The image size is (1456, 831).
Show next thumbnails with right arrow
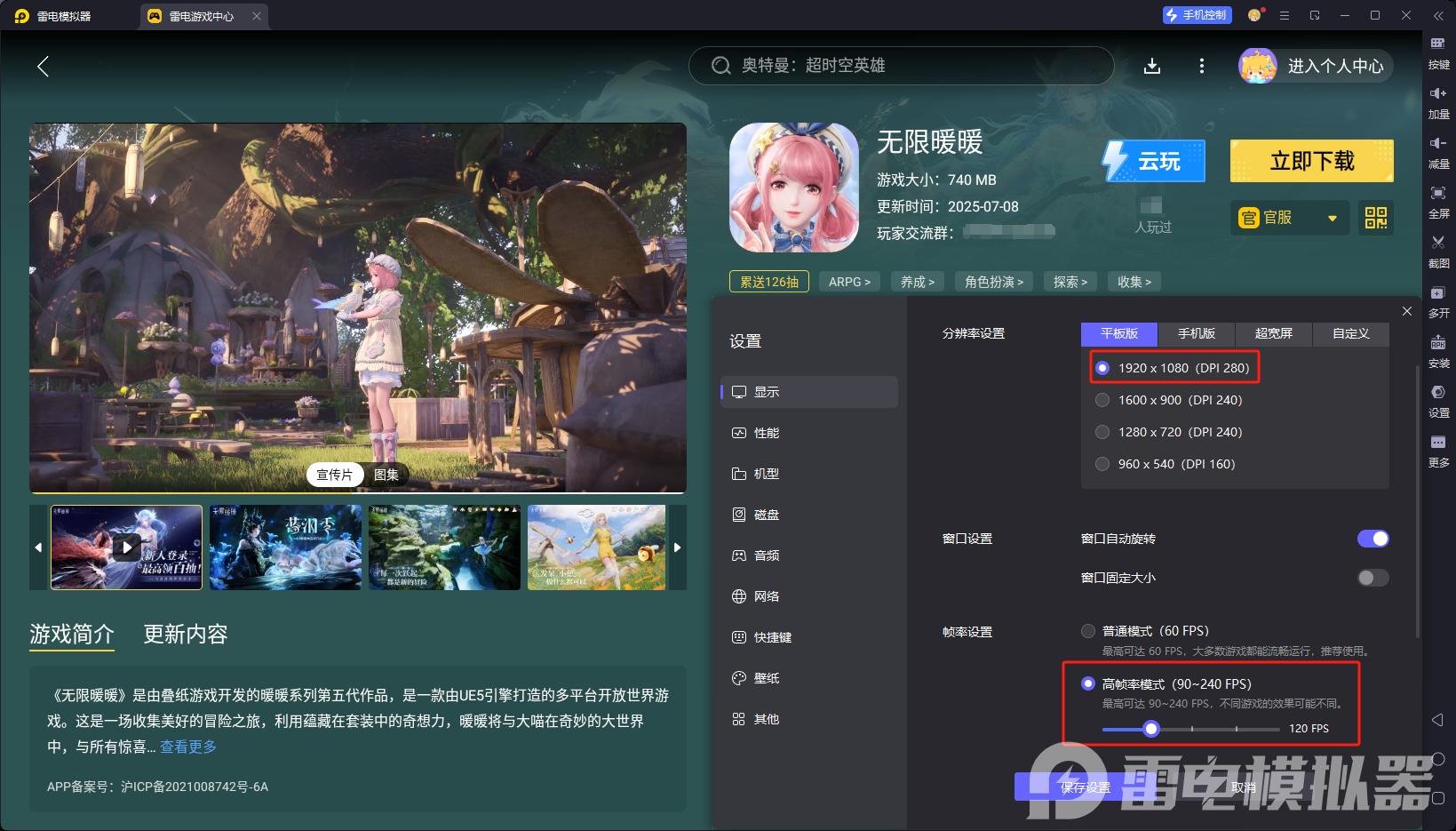(677, 547)
